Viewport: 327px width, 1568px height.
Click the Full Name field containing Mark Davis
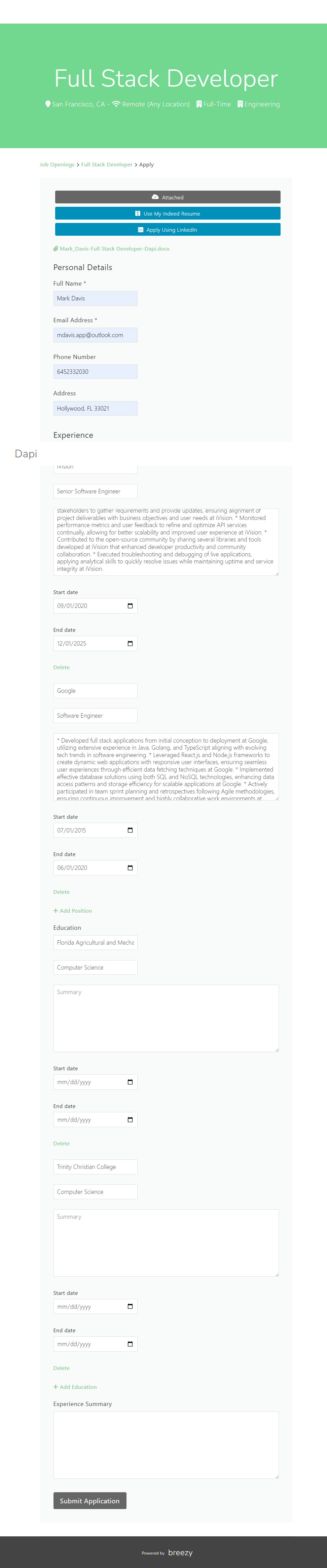click(96, 298)
